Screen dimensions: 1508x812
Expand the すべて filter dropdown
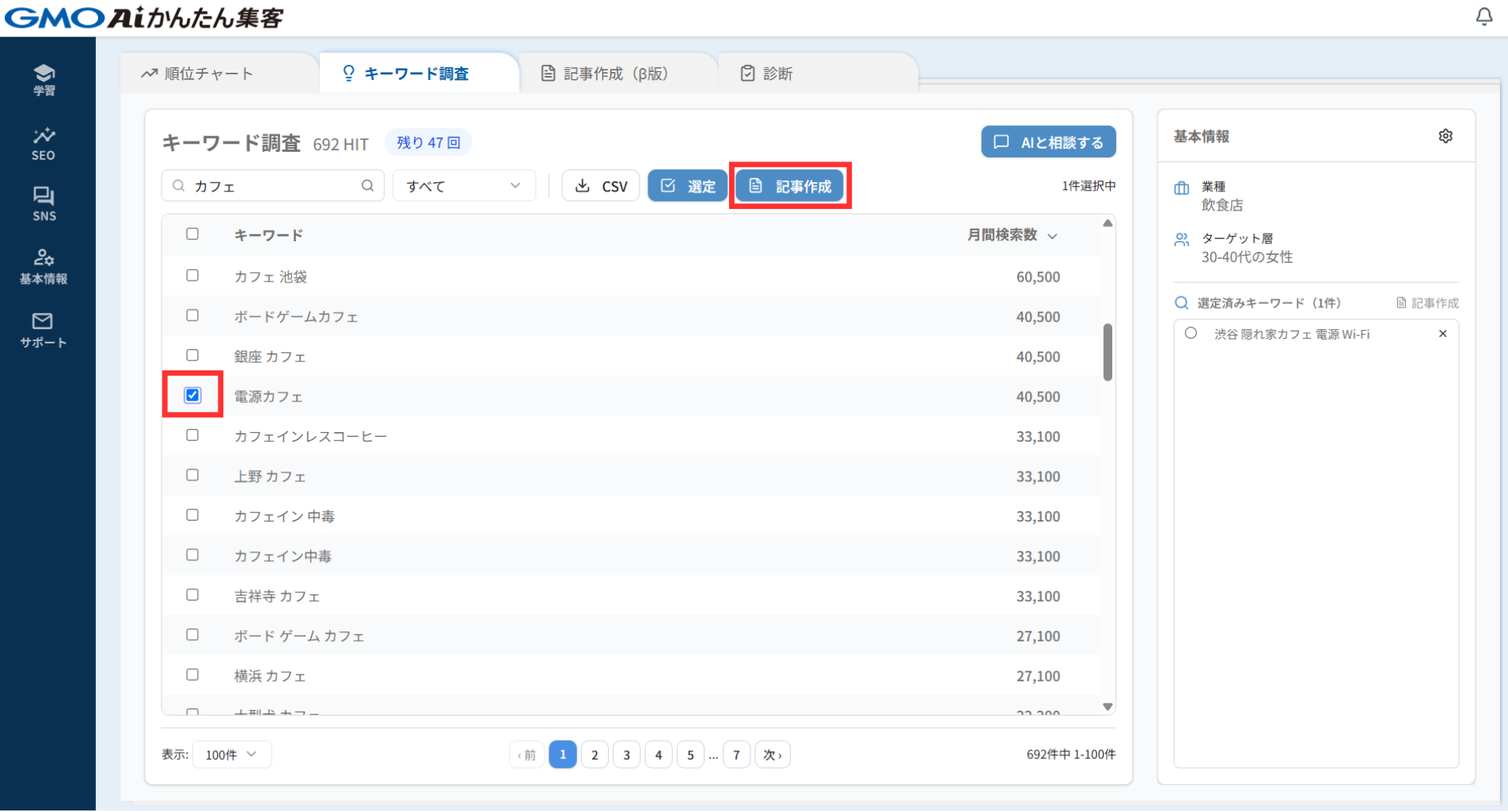click(x=463, y=186)
